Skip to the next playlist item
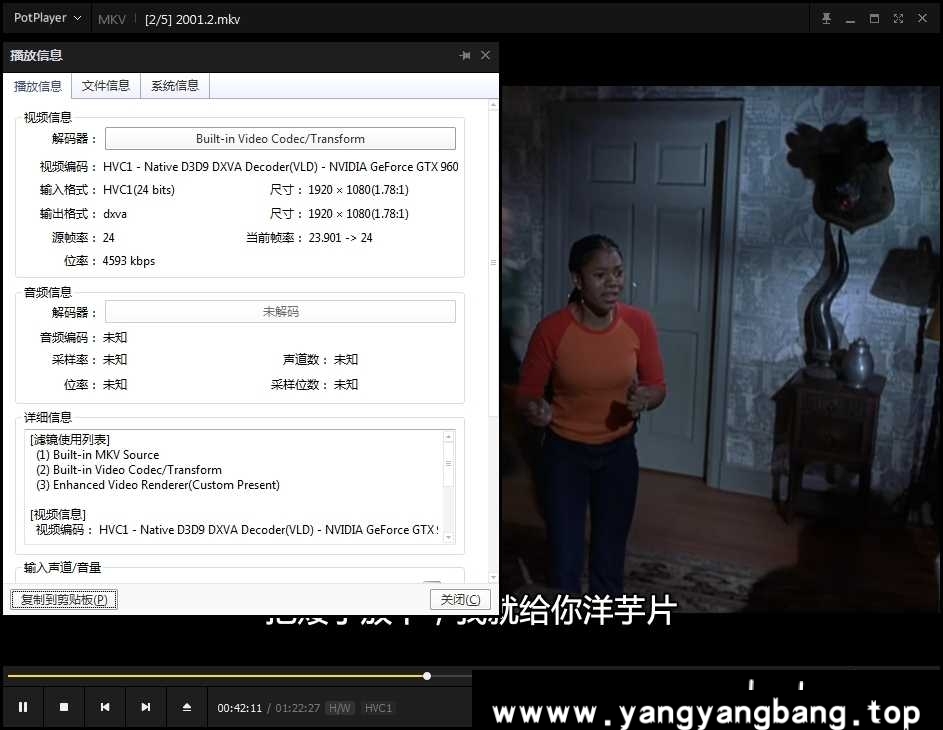The image size is (943, 730). (x=145, y=707)
